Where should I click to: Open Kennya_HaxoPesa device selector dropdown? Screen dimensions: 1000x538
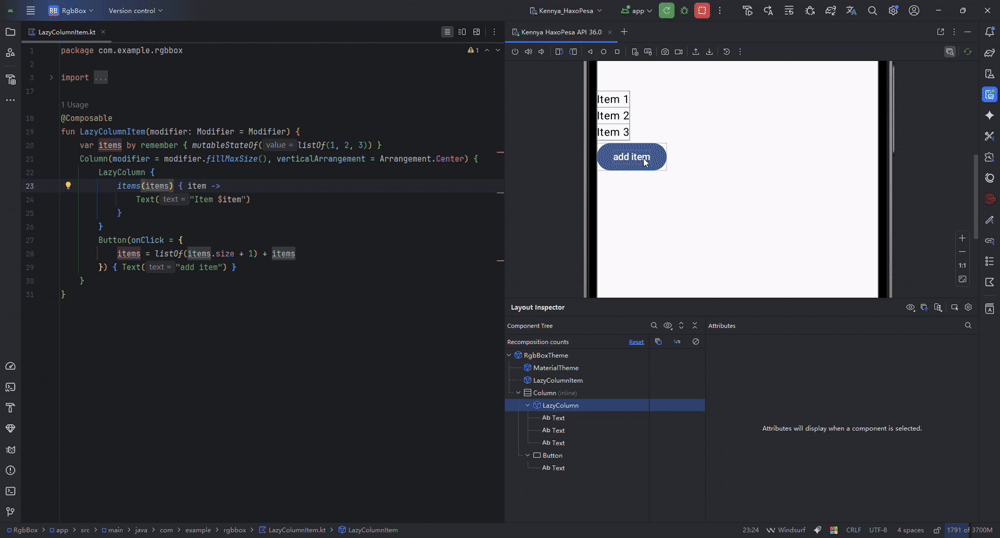click(x=566, y=11)
